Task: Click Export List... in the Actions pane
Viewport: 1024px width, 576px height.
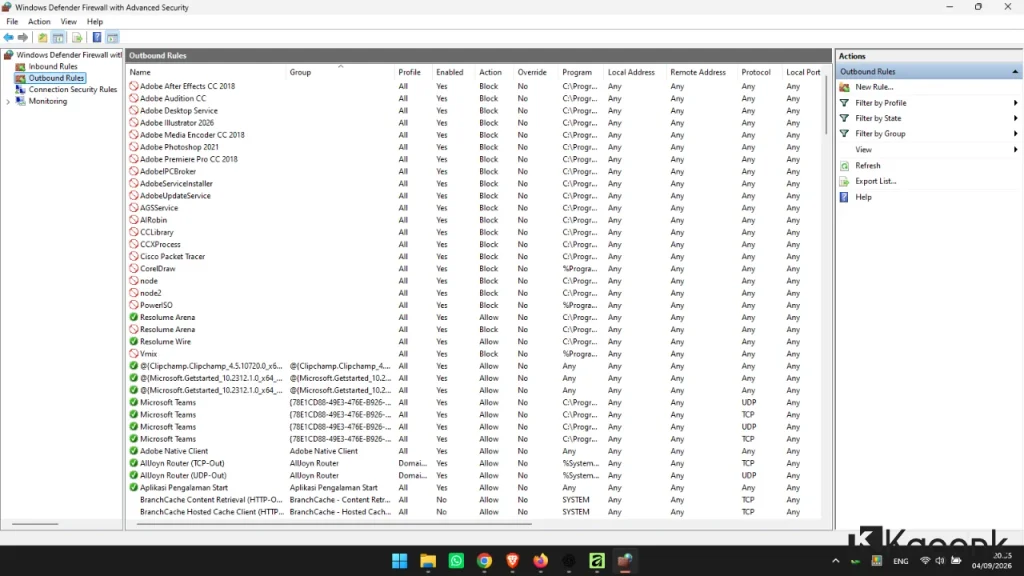Action: [876, 182]
